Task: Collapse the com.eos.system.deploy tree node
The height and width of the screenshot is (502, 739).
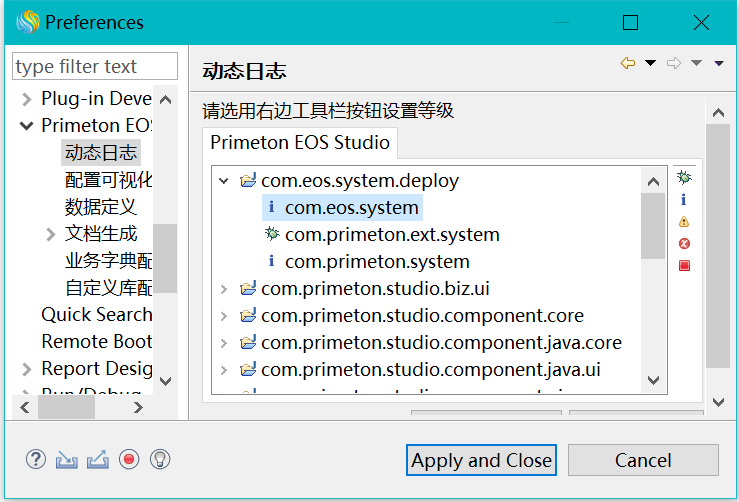Action: tap(224, 182)
